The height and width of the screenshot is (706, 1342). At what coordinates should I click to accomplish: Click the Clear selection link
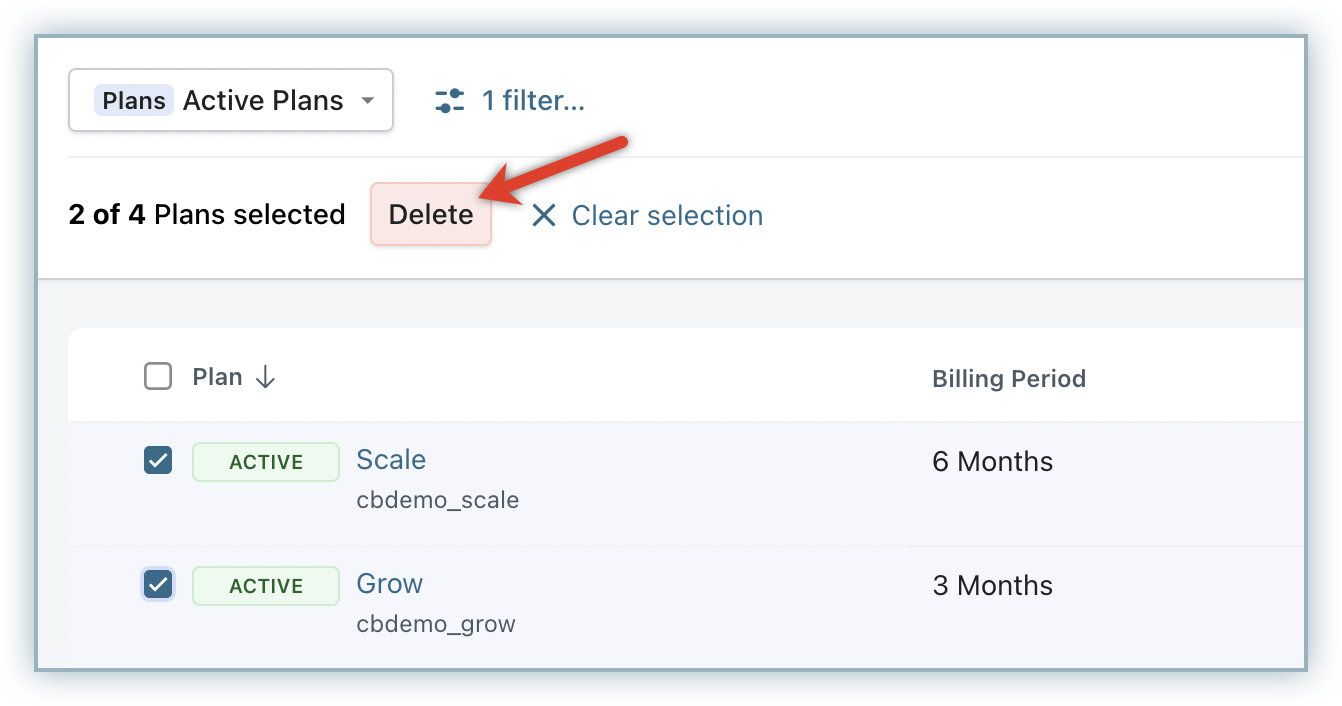[x=667, y=215]
